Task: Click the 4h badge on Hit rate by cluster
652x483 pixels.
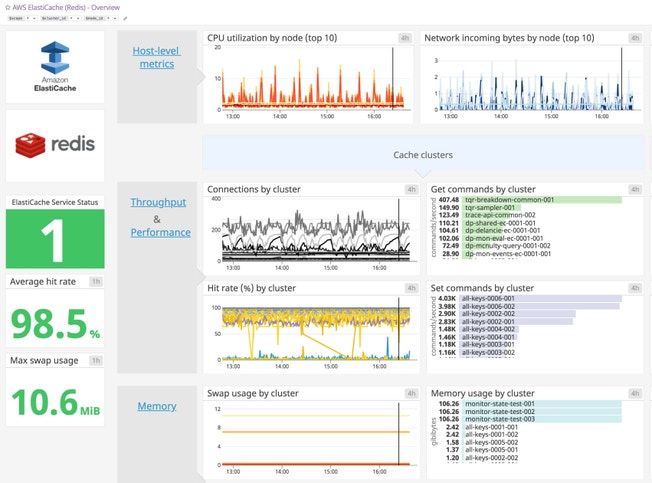Action: click(x=411, y=288)
